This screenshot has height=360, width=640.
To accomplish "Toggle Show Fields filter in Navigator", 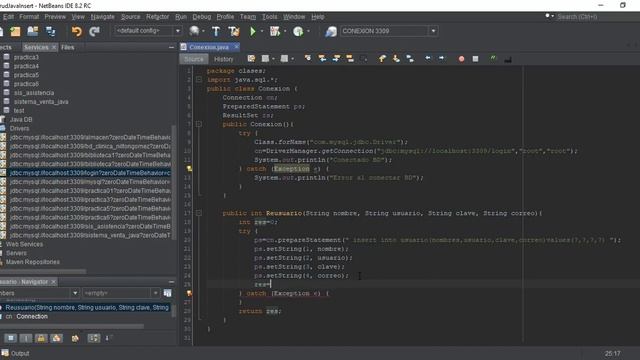I will tap(26, 338).
